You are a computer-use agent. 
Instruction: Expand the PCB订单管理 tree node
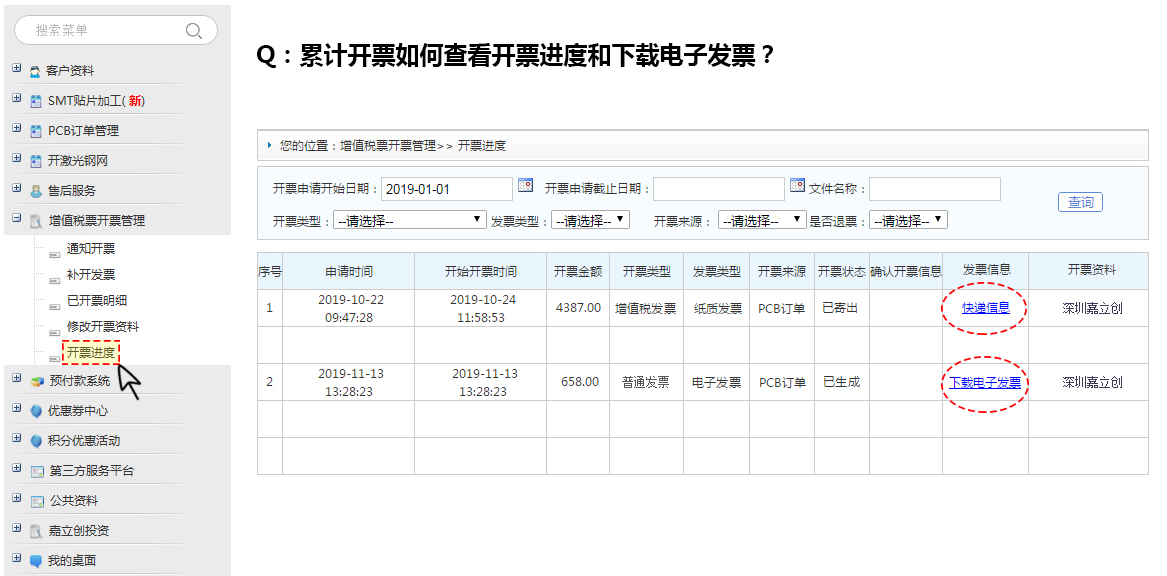(16, 129)
